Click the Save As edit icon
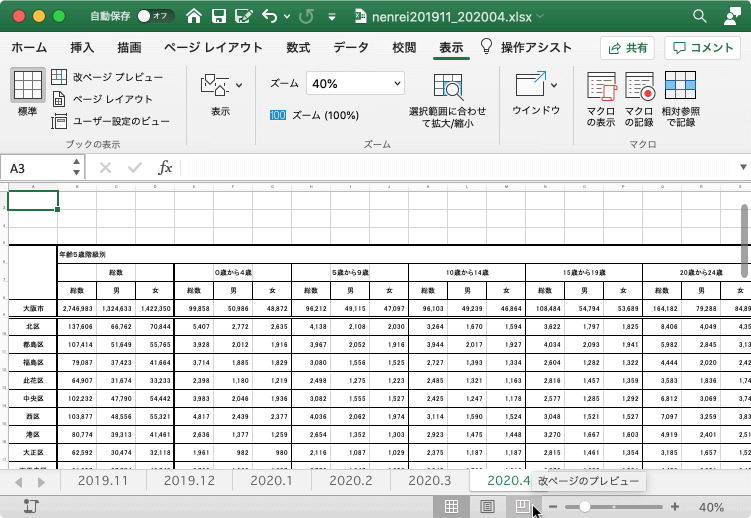 [243, 17]
